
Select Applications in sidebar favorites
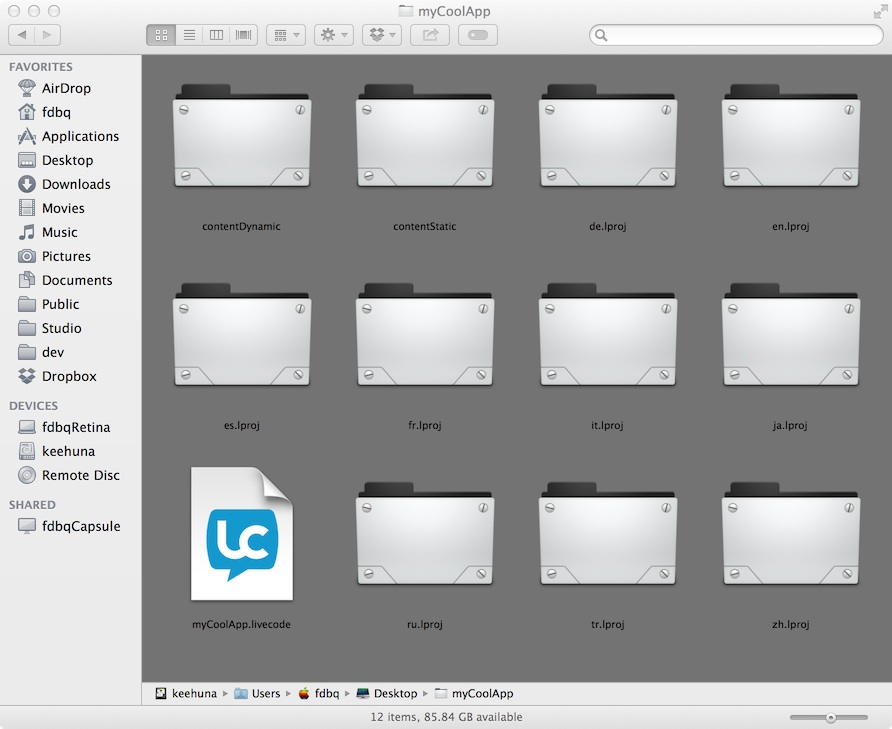point(80,136)
